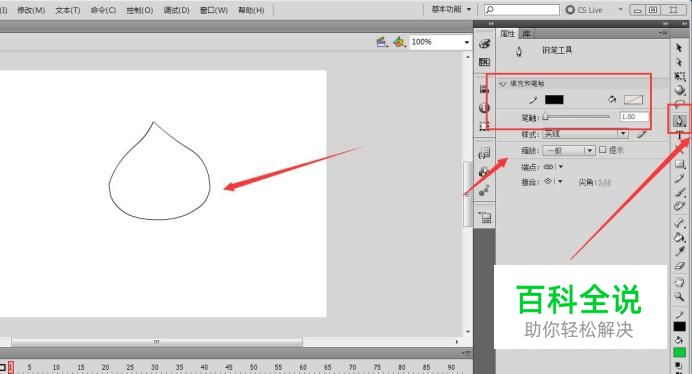Select the Subselection tool
The height and width of the screenshot is (374, 692).
(x=679, y=62)
